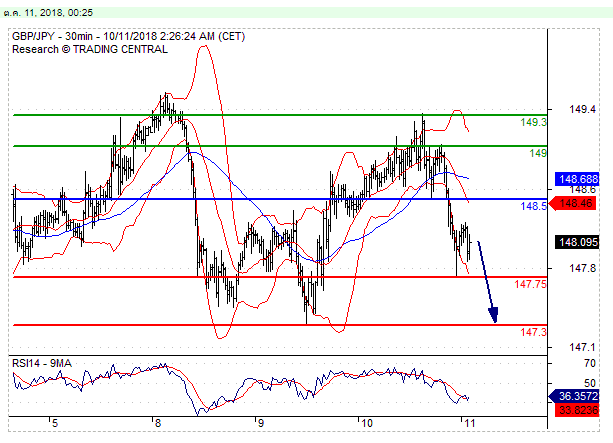Screen dimensions: 613x443
Task: Click the green 149 resistance label
Action: 538,153
